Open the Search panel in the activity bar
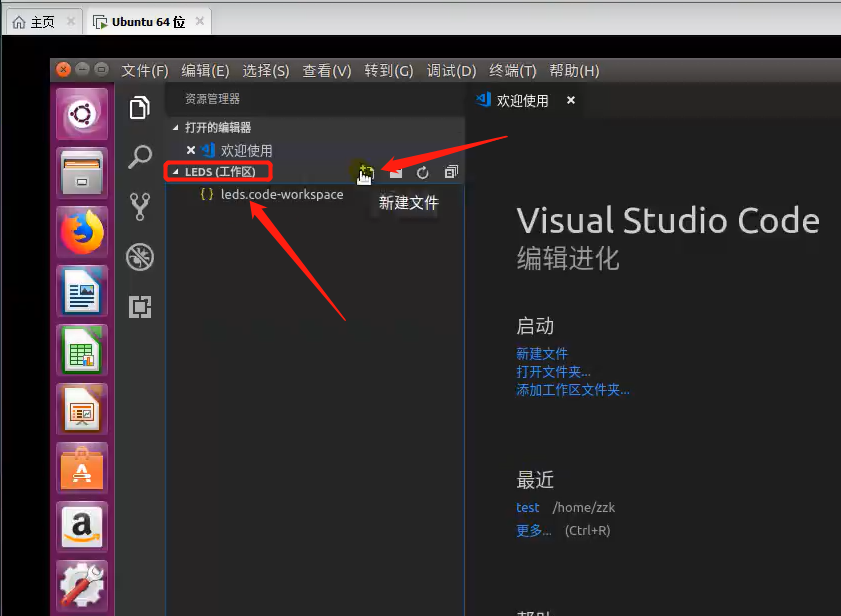The height and width of the screenshot is (616, 841). 140,157
